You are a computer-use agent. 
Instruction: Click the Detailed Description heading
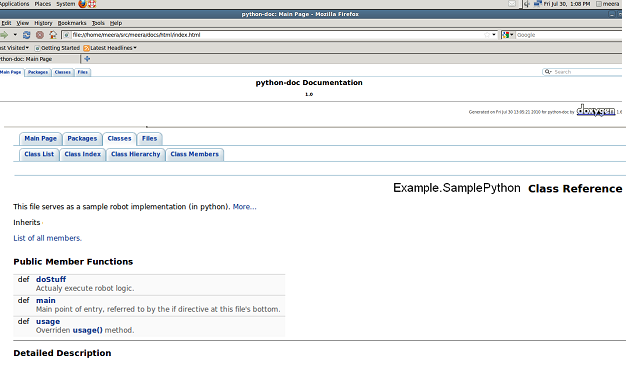click(x=62, y=353)
